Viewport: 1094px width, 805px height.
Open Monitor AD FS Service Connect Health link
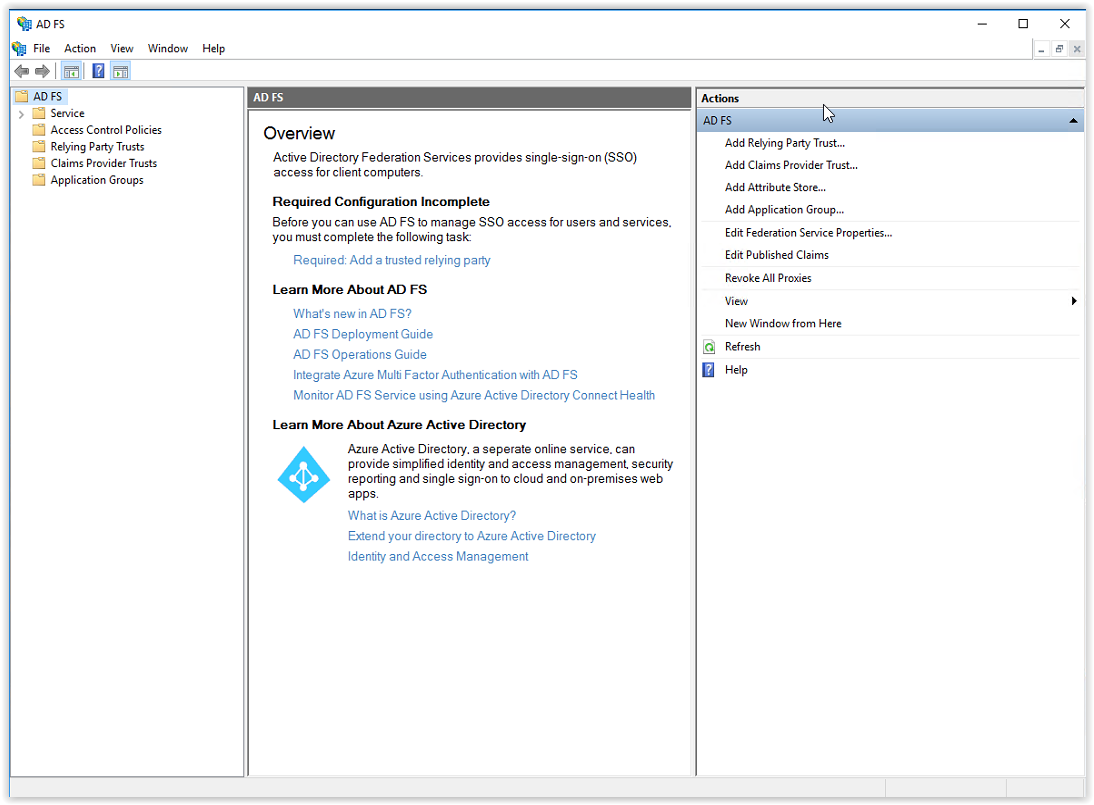474,395
